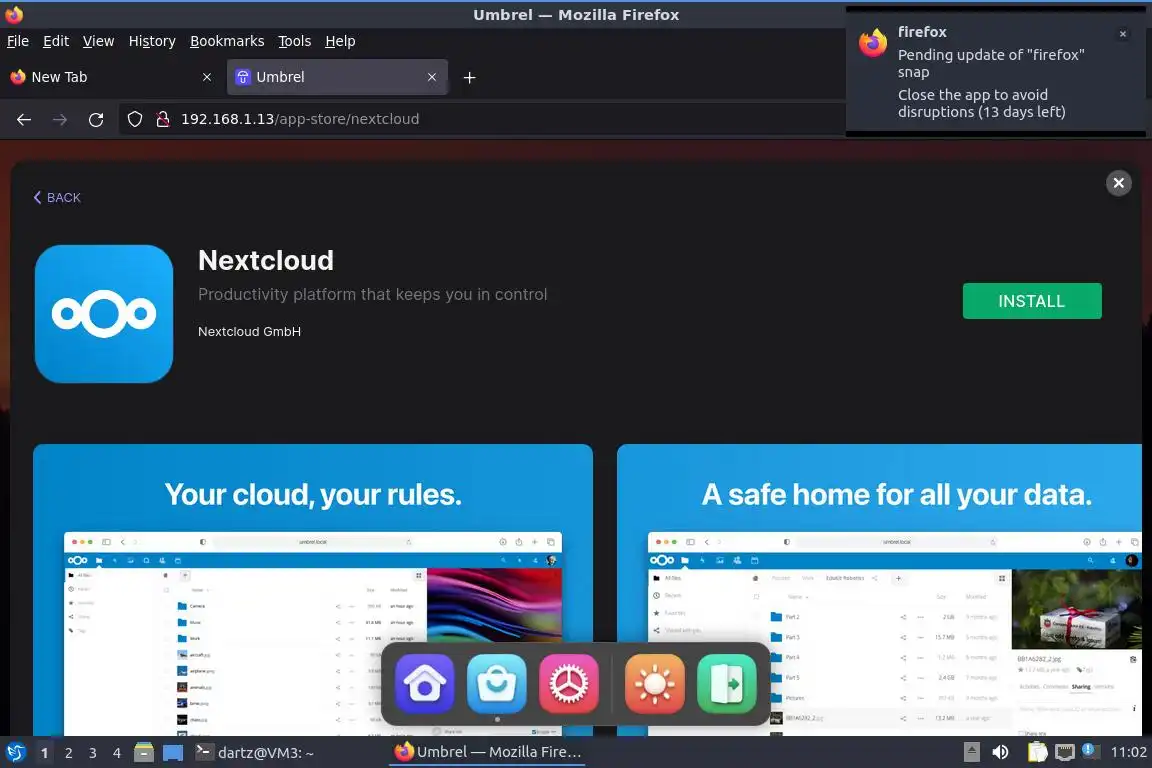The image size is (1152, 768).
Task: Open the Tools menu
Action: pos(295,41)
